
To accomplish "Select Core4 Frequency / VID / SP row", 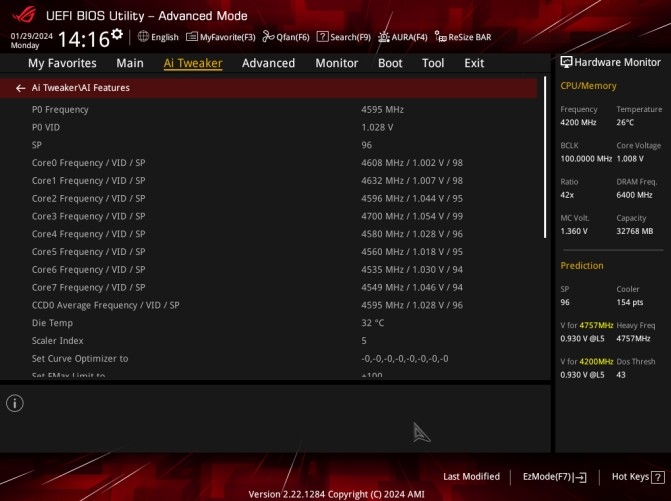I will click(x=268, y=234).
